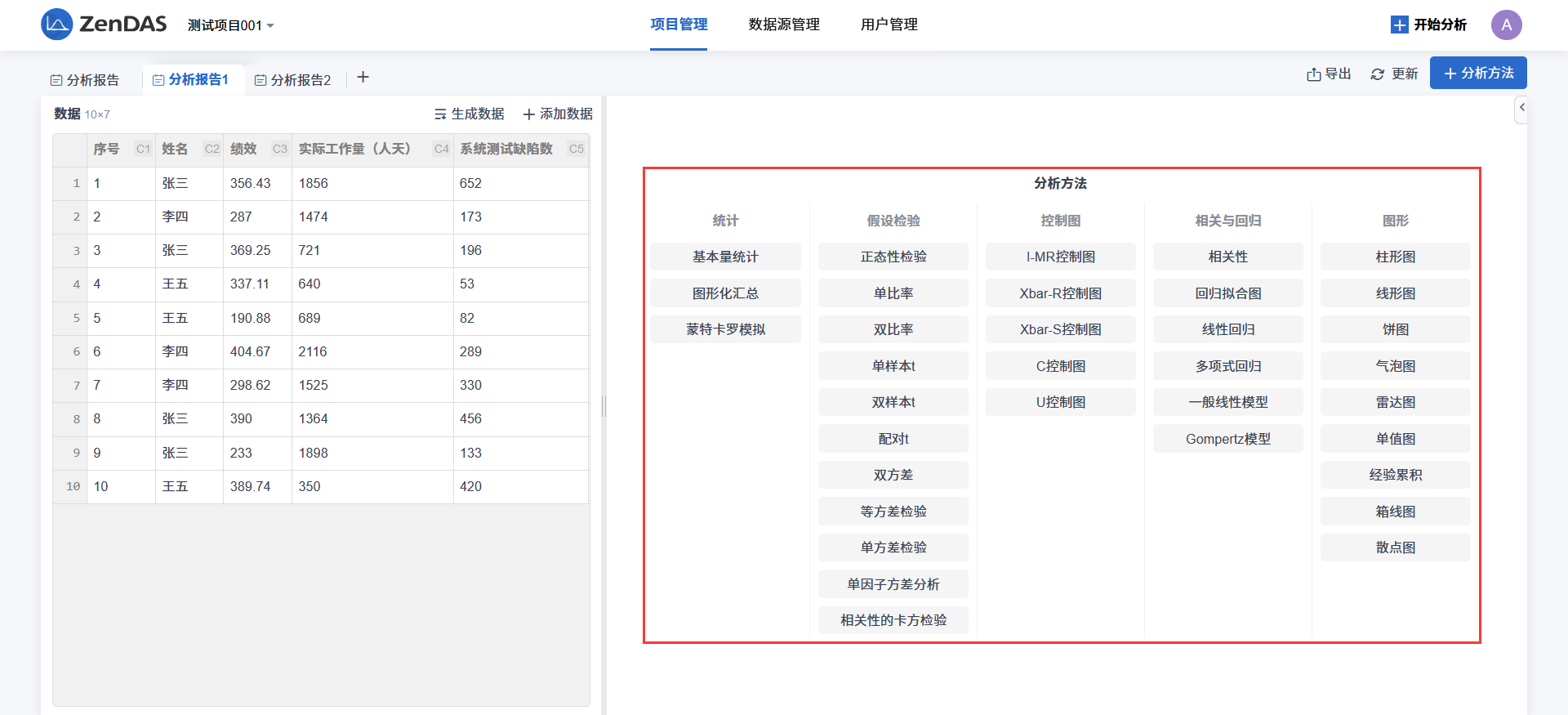Viewport: 1568px width, 715px height.
Task: Open the user avatar A menu
Action: coord(1506,25)
